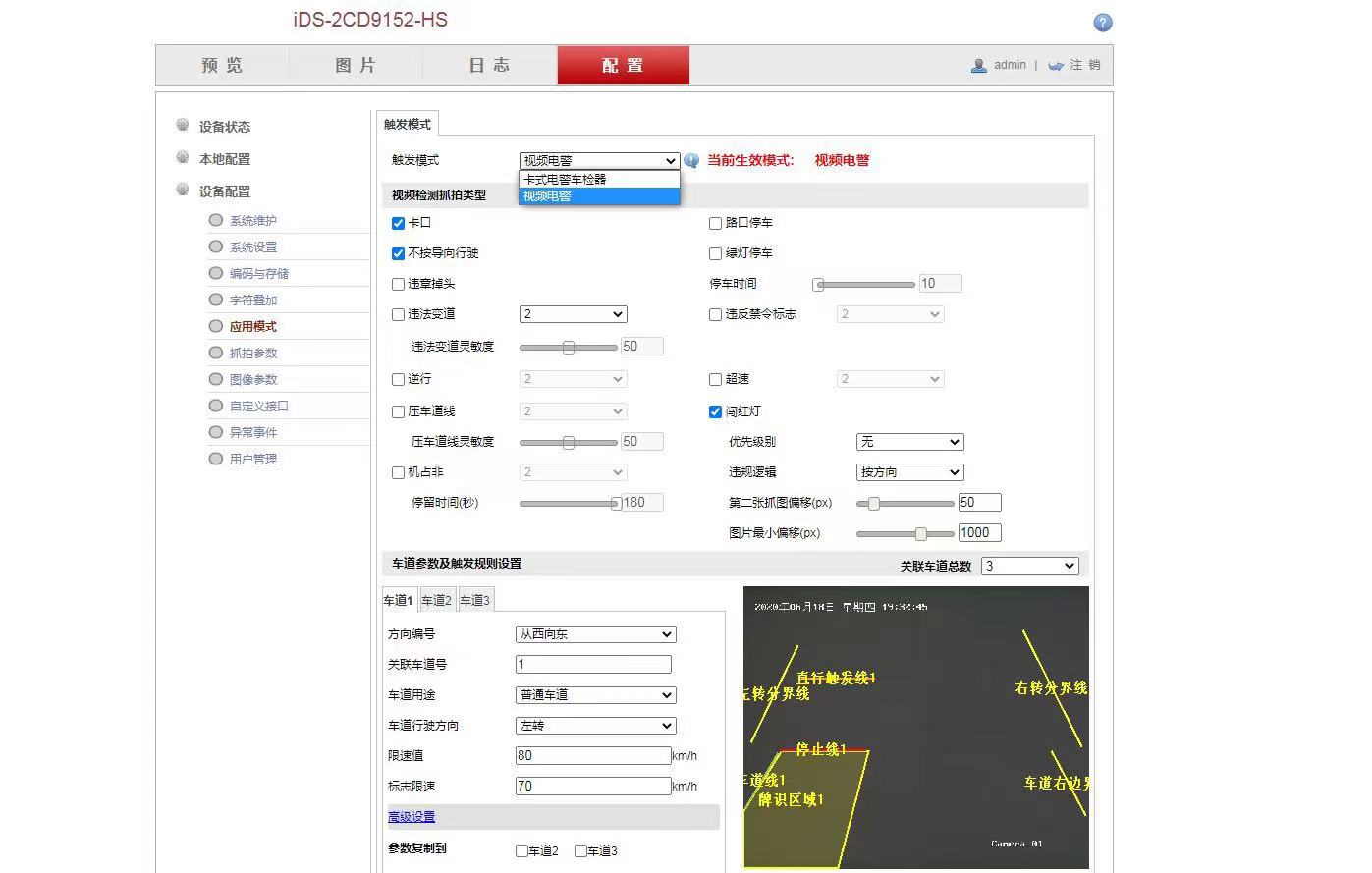1372x873 pixels.
Task: Click the 本地配置 menu label
Action: point(225,159)
